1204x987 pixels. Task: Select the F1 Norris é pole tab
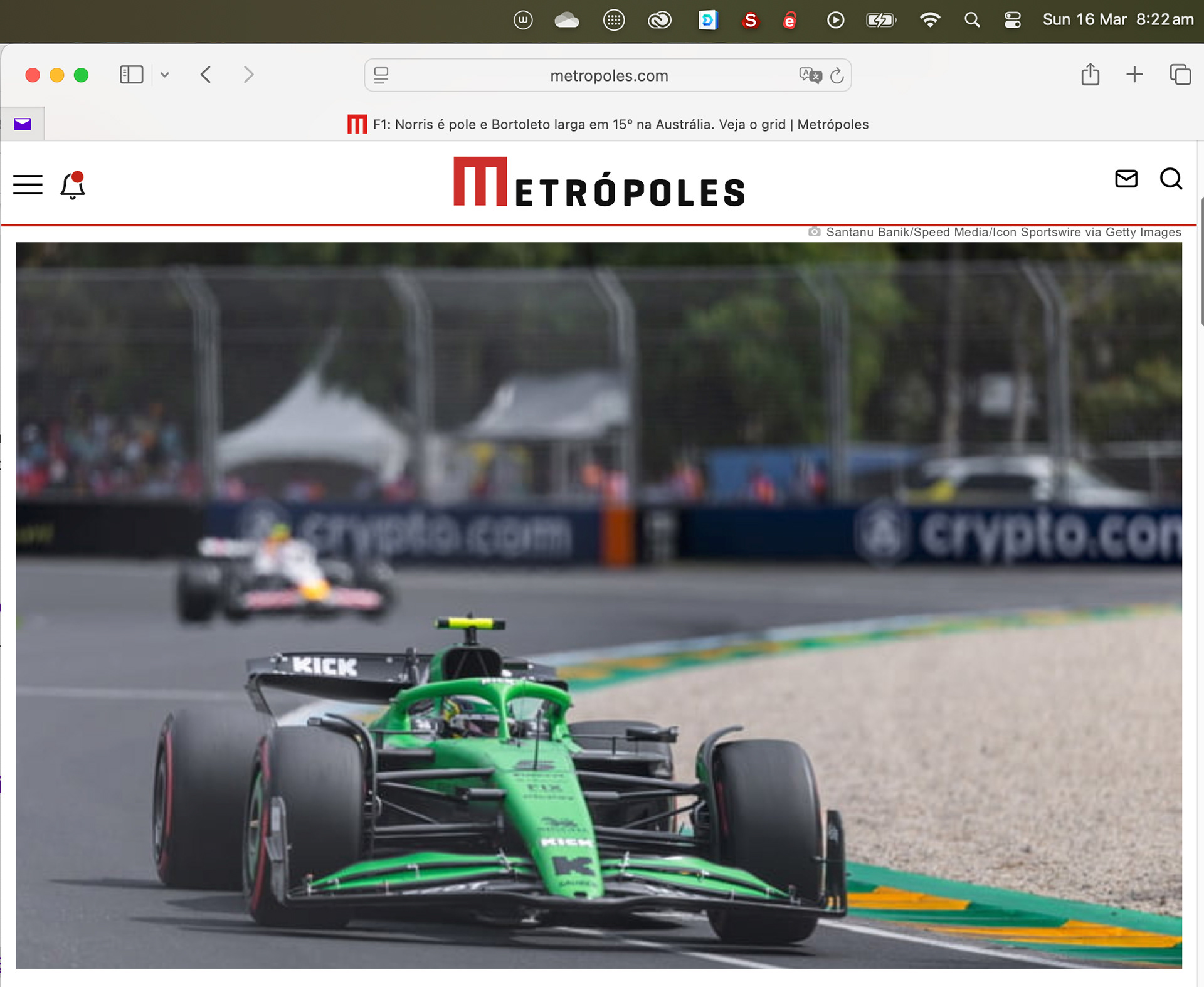point(608,124)
